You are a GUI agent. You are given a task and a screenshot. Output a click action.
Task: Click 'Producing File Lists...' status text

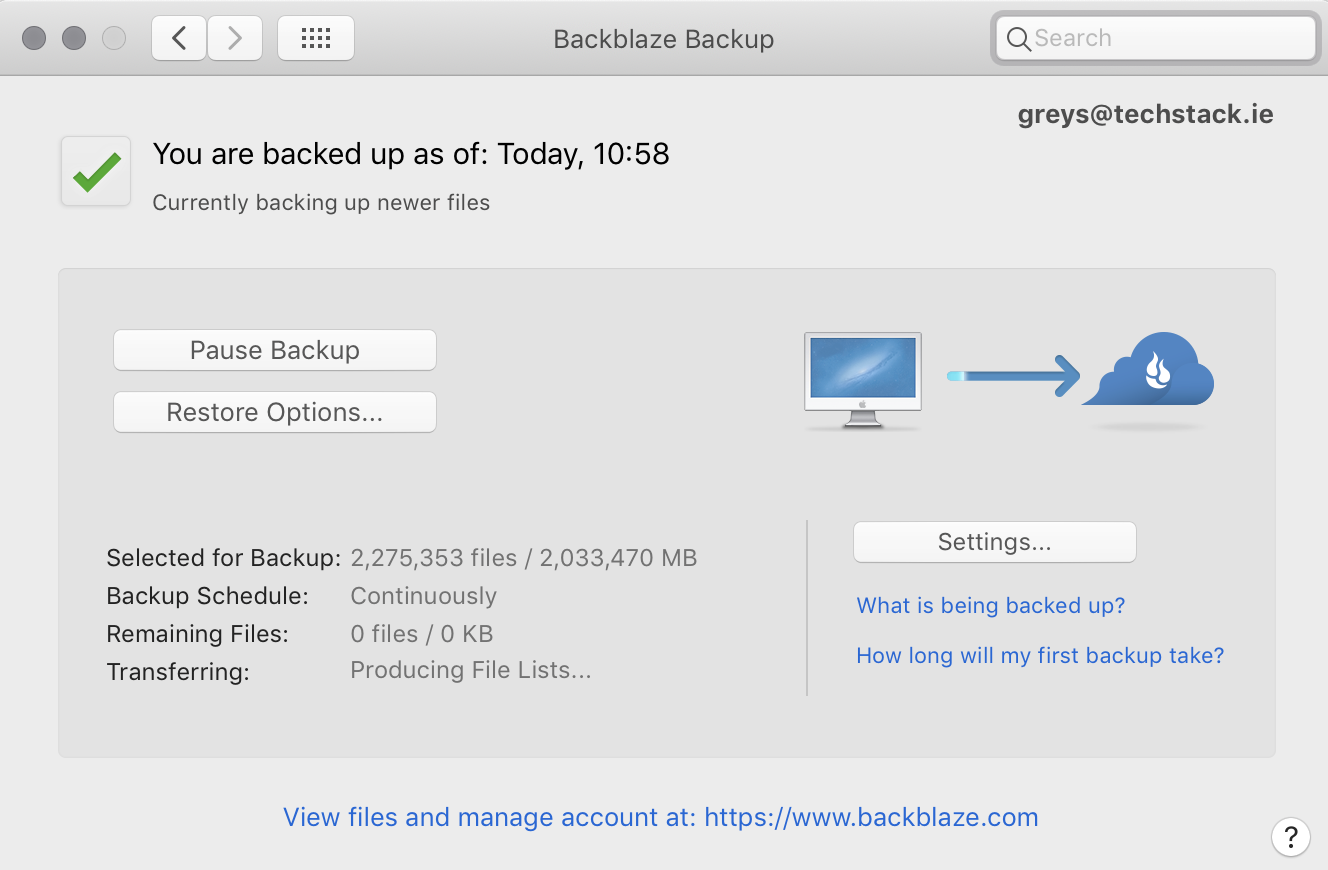[x=471, y=670]
